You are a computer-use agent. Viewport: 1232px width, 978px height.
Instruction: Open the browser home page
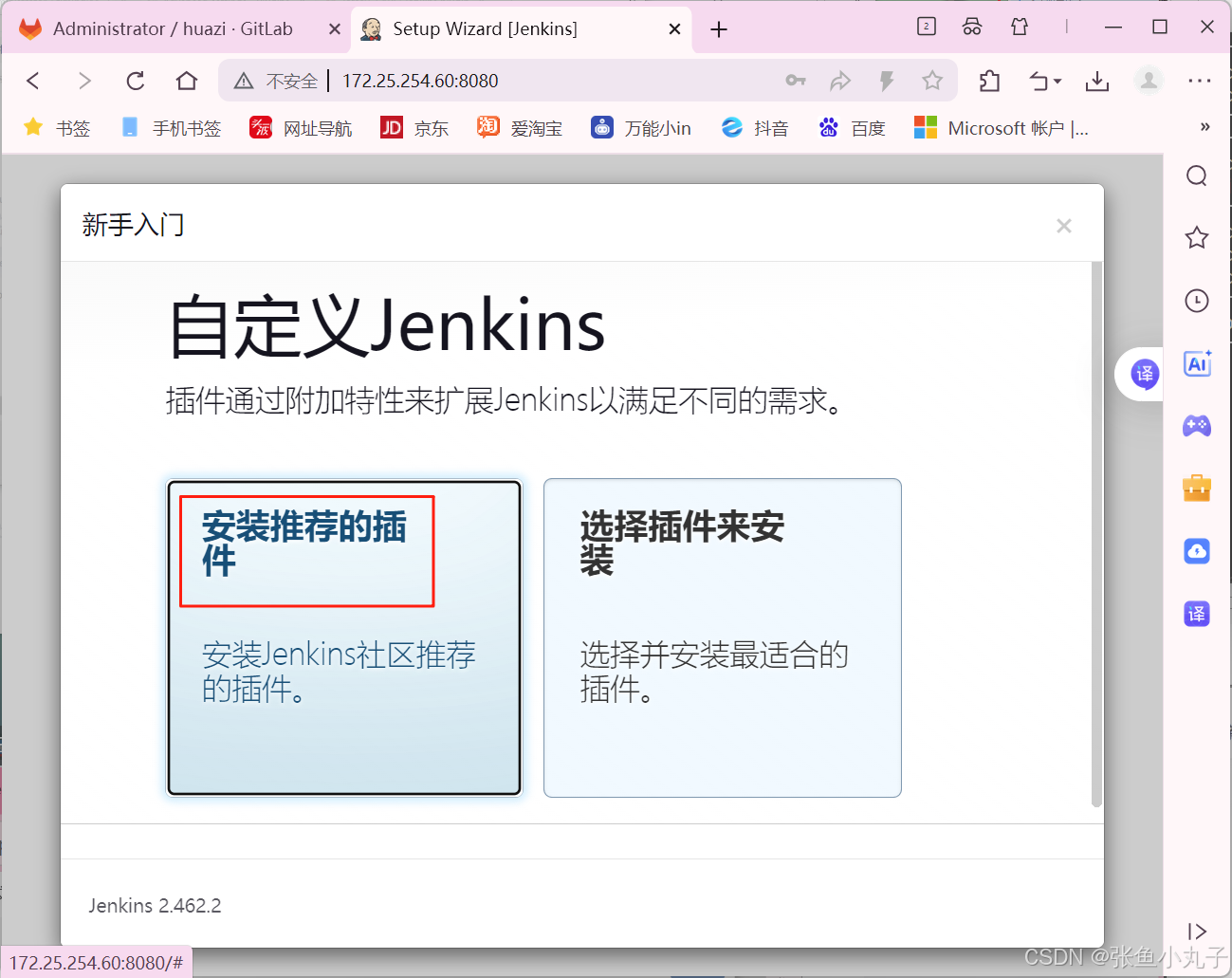pyautogui.click(x=187, y=81)
